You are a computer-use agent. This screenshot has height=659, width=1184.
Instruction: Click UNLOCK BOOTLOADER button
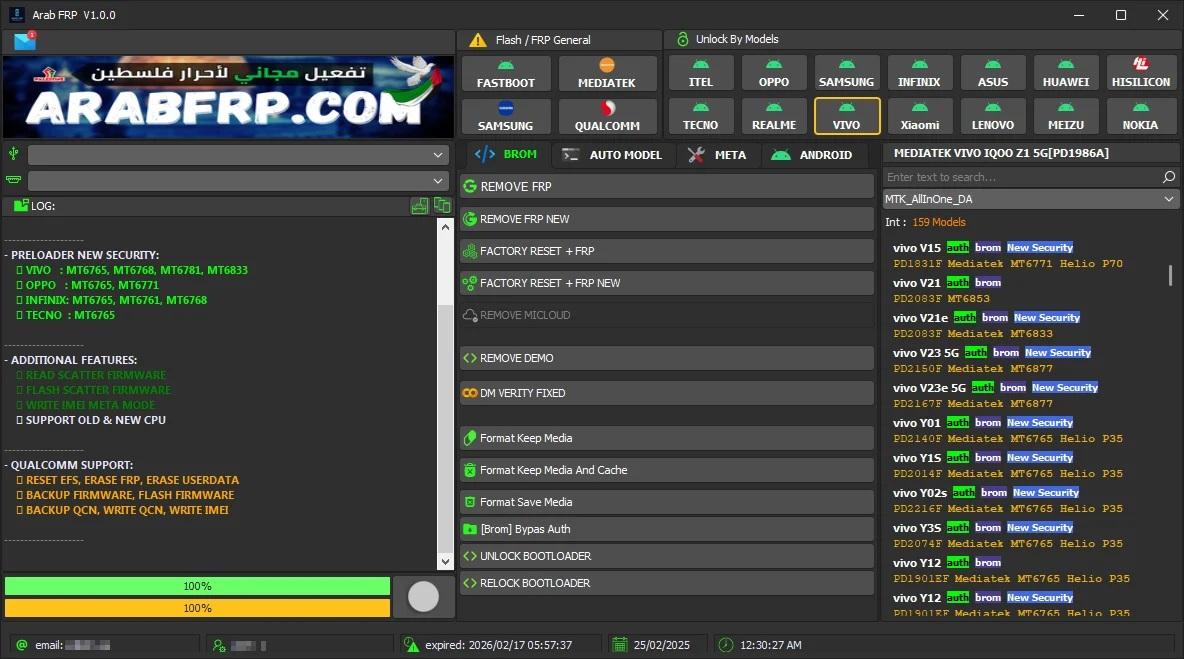[666, 556]
